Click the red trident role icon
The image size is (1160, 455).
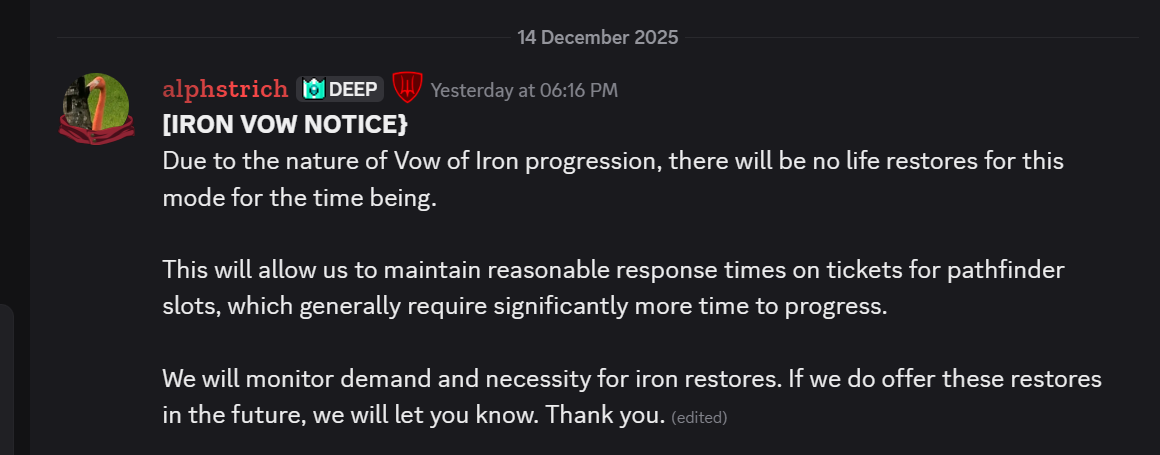tap(406, 89)
